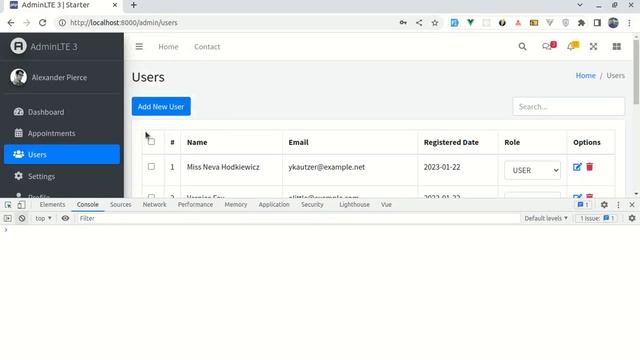
Task: Click the Home breadcrumb link
Action: [x=585, y=76]
